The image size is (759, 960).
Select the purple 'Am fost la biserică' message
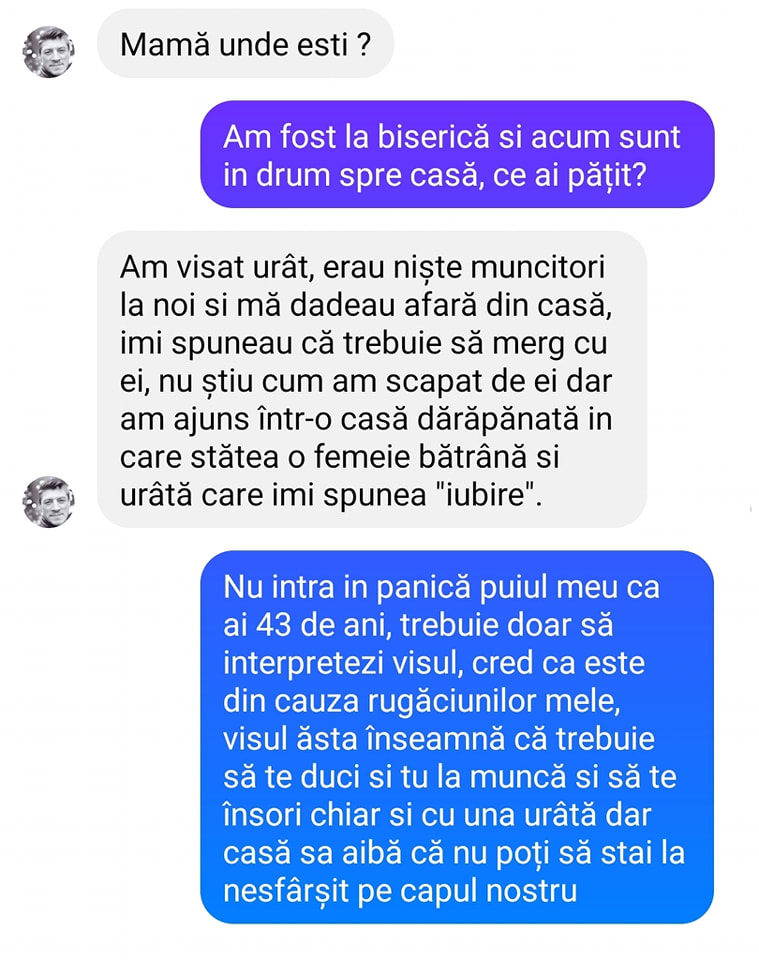457,154
